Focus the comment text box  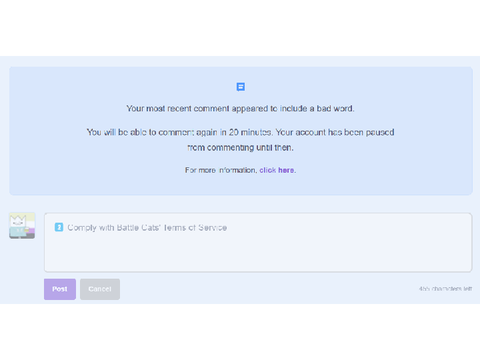[x=258, y=242]
